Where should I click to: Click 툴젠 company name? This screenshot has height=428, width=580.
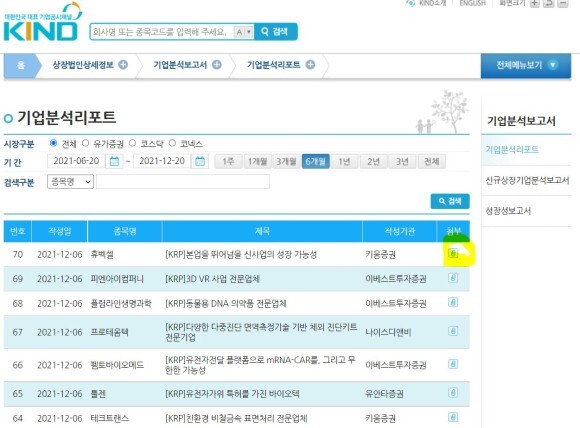(98, 394)
